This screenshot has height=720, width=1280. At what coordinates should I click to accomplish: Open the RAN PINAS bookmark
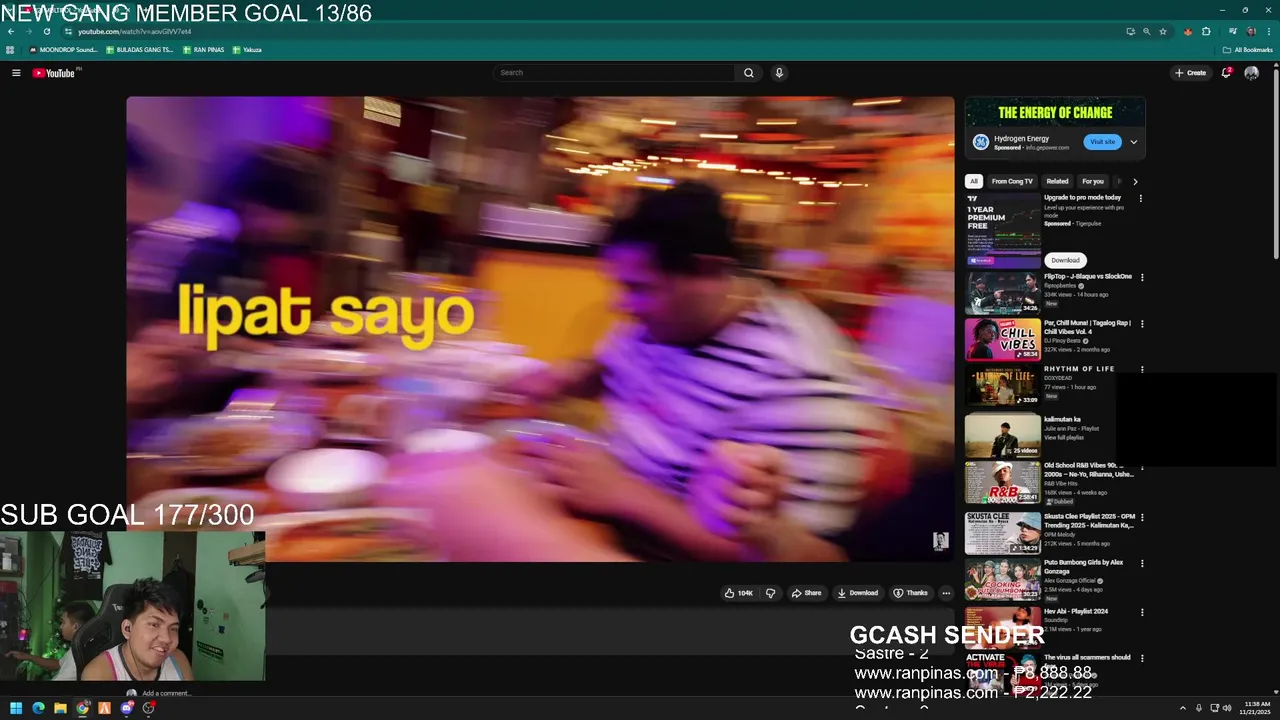pyautogui.click(x=204, y=50)
